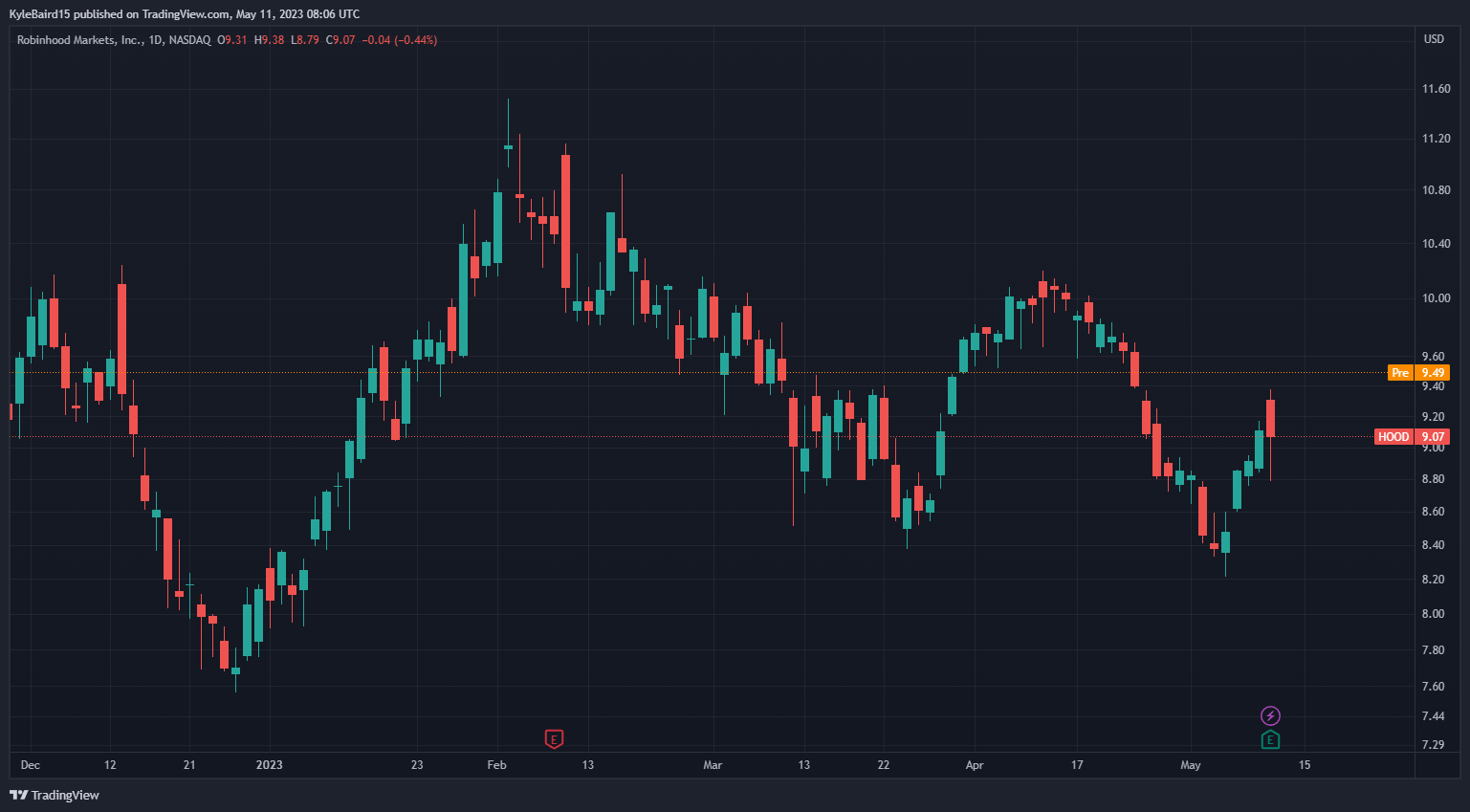This screenshot has height=812, width=1470.
Task: Click the May label on the time axis
Action: point(1191,765)
